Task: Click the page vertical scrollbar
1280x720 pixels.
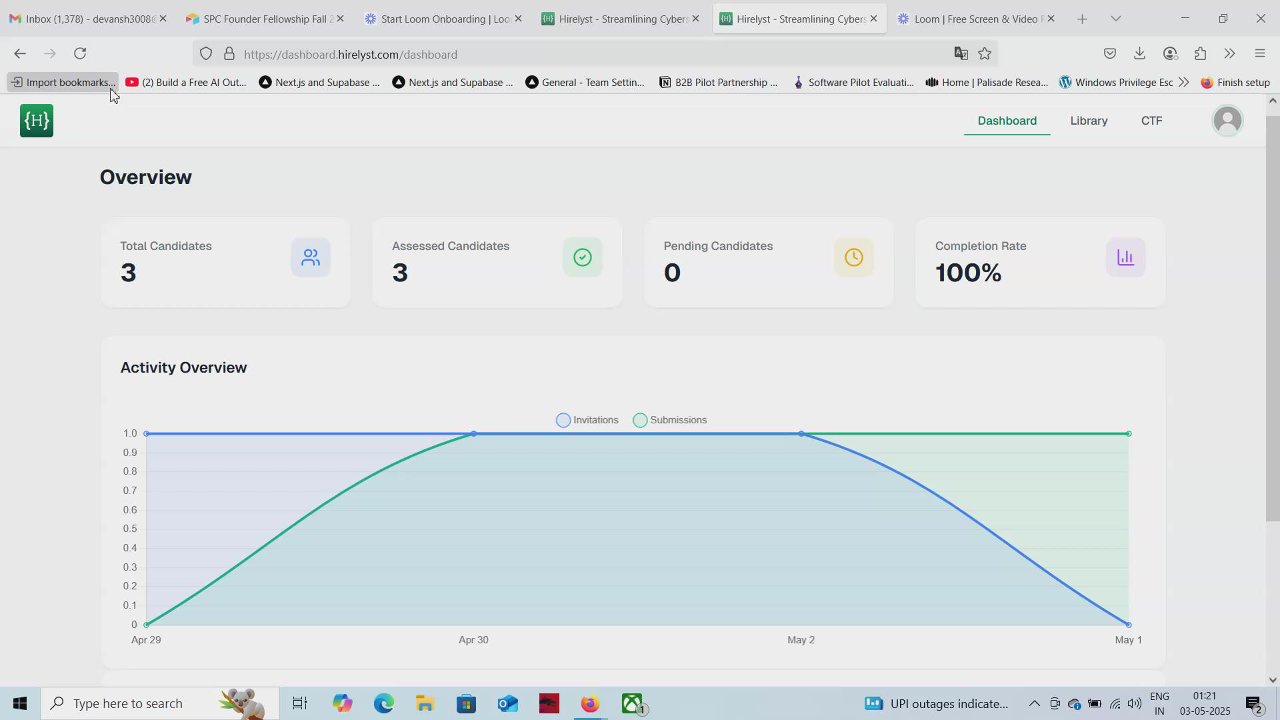Action: point(1272,317)
